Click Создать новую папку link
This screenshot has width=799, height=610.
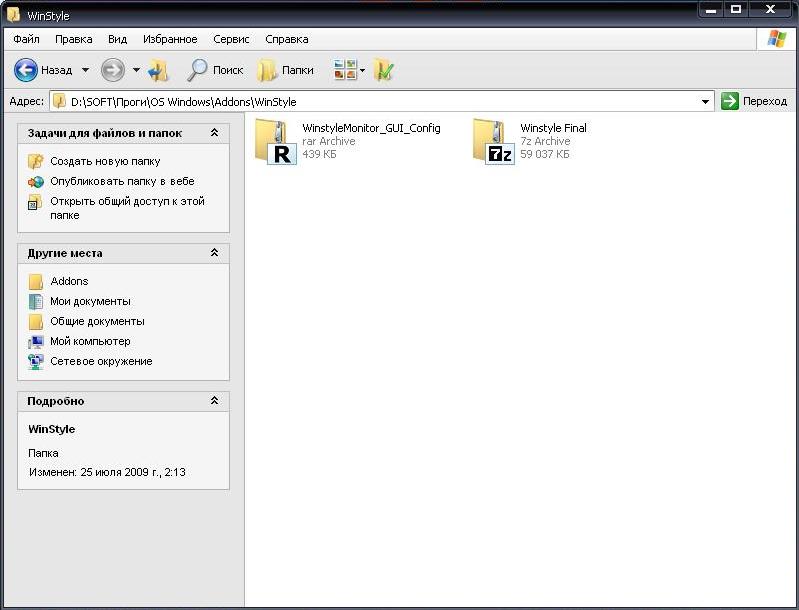click(x=105, y=162)
